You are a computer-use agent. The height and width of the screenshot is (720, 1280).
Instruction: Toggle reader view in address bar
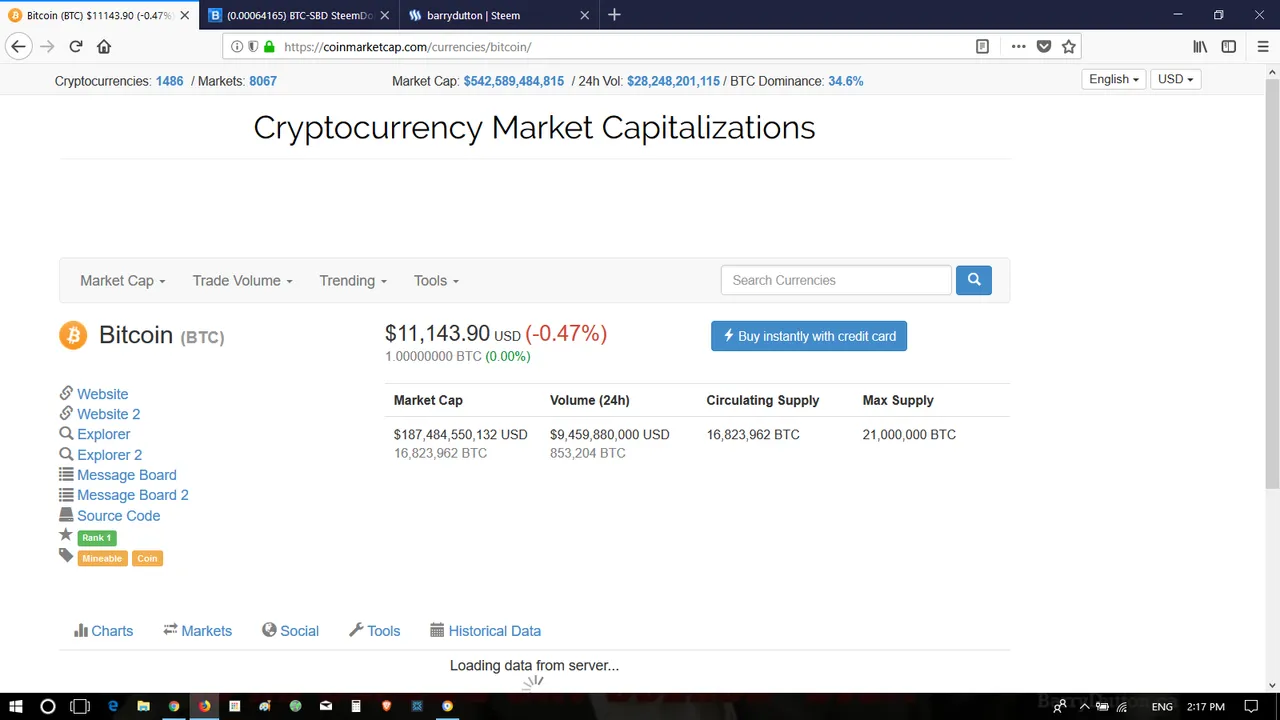(x=982, y=46)
